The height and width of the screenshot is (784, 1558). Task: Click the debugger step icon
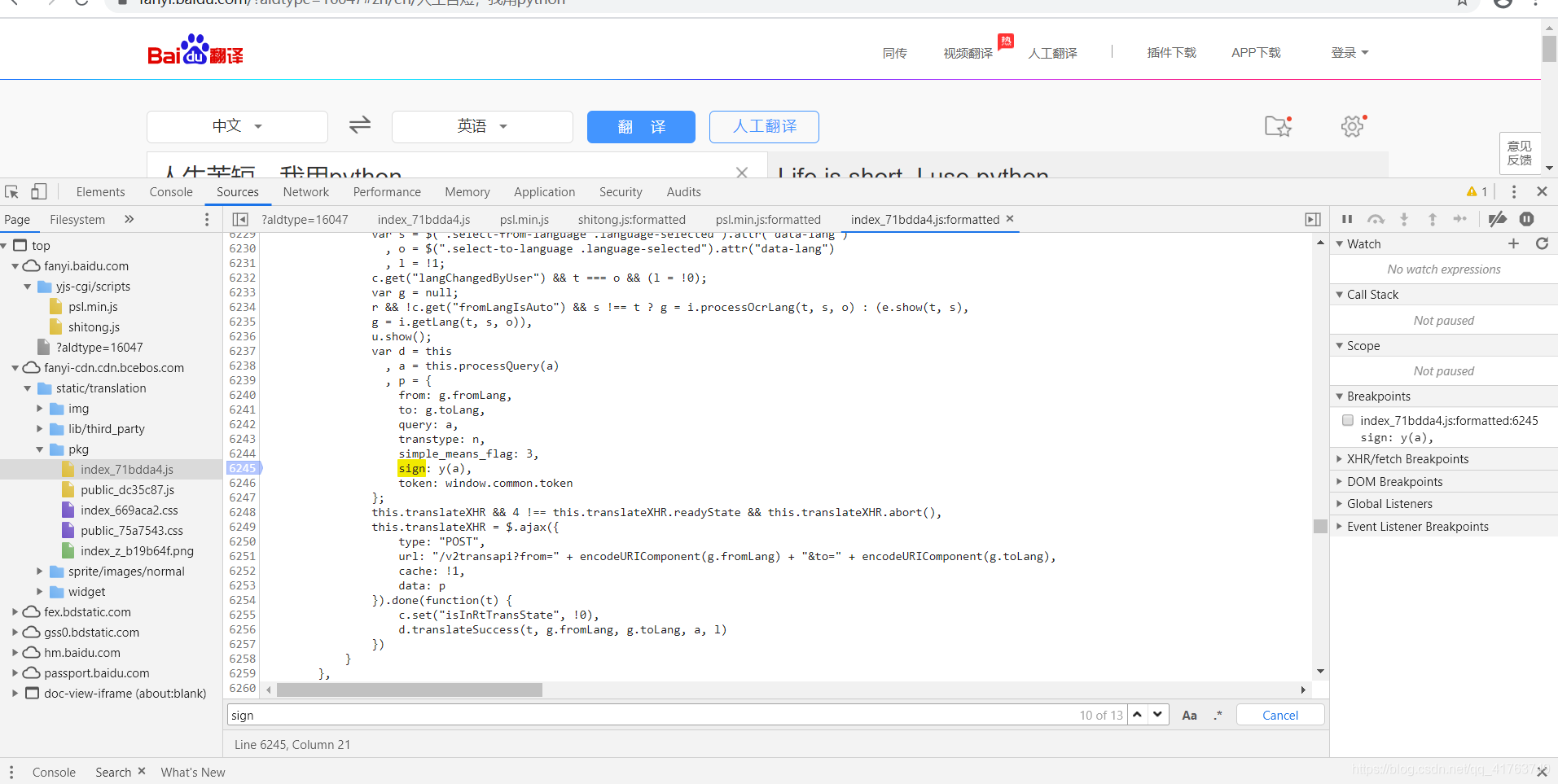[x=1460, y=219]
